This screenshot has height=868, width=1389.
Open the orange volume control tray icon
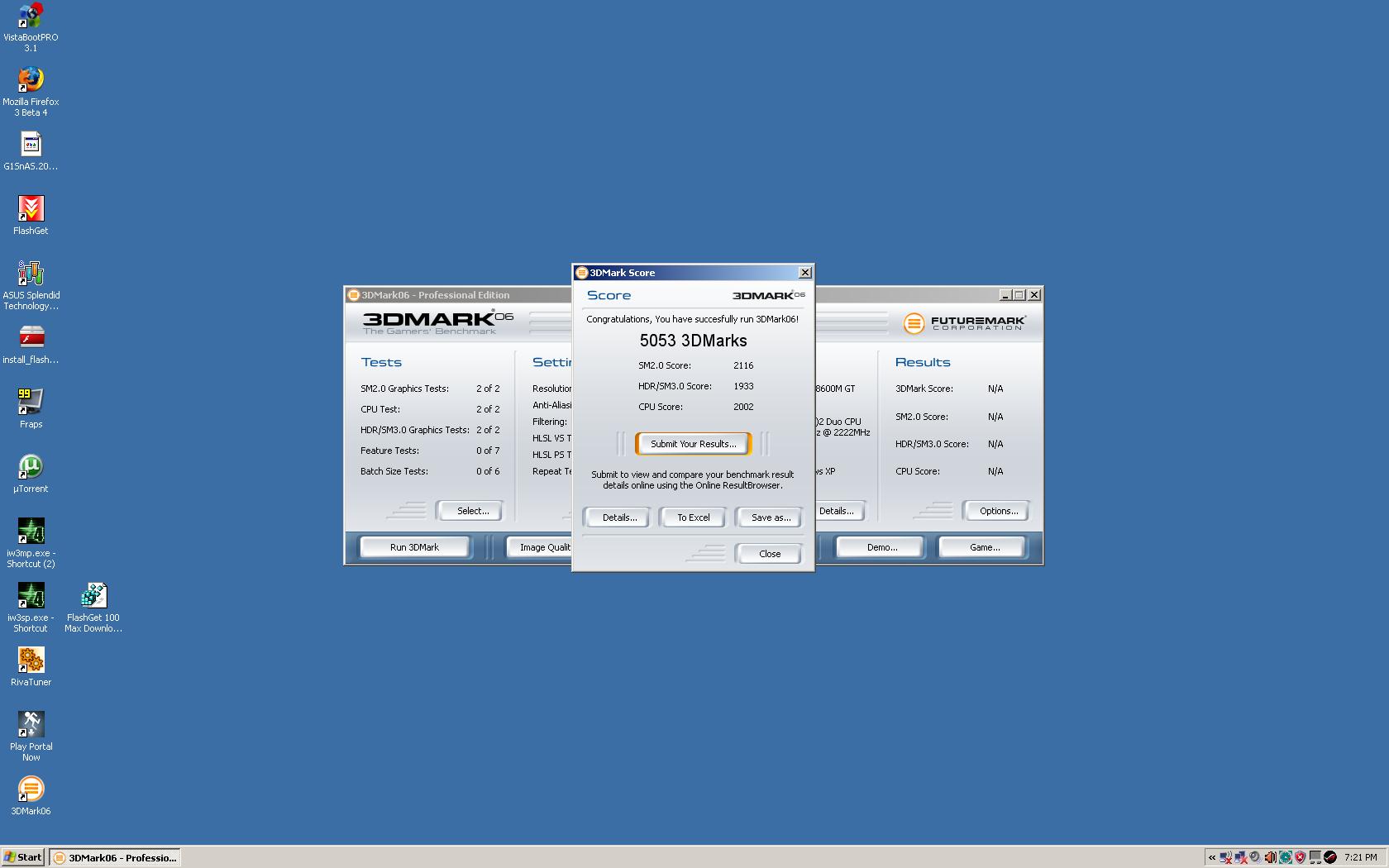tap(1271, 857)
